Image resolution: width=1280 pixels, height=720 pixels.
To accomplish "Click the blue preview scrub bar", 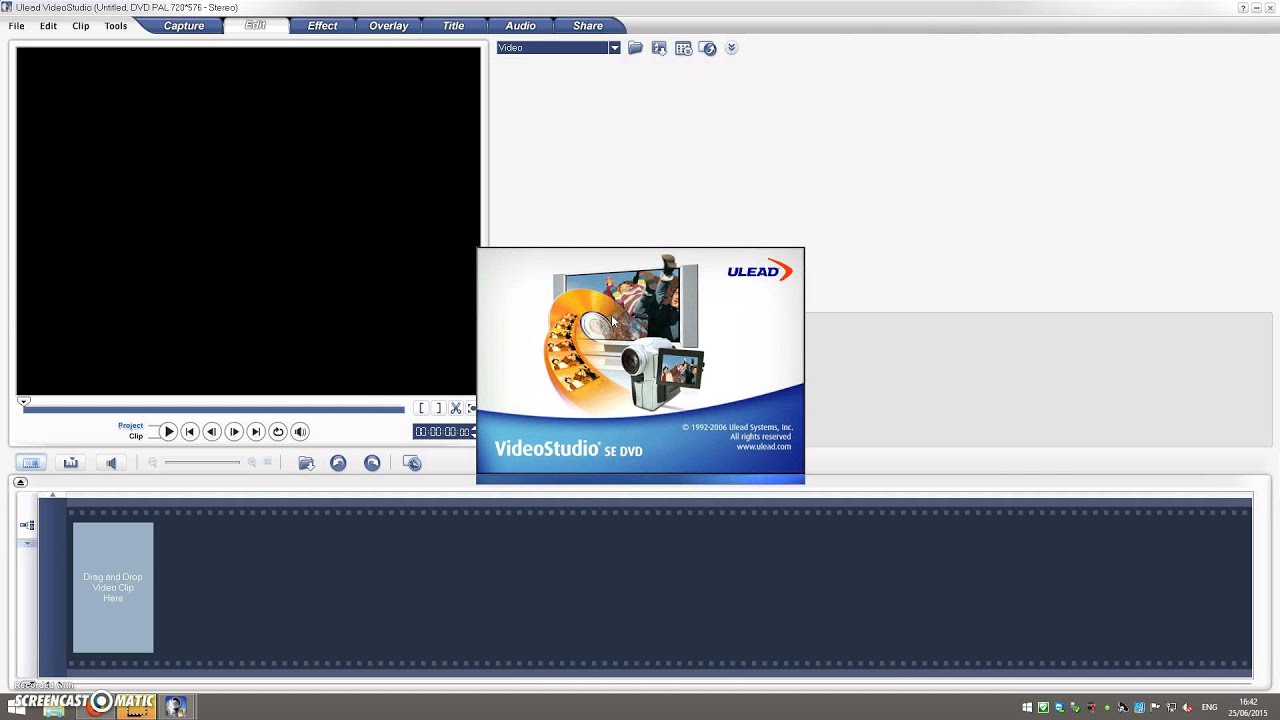I will 214,409.
